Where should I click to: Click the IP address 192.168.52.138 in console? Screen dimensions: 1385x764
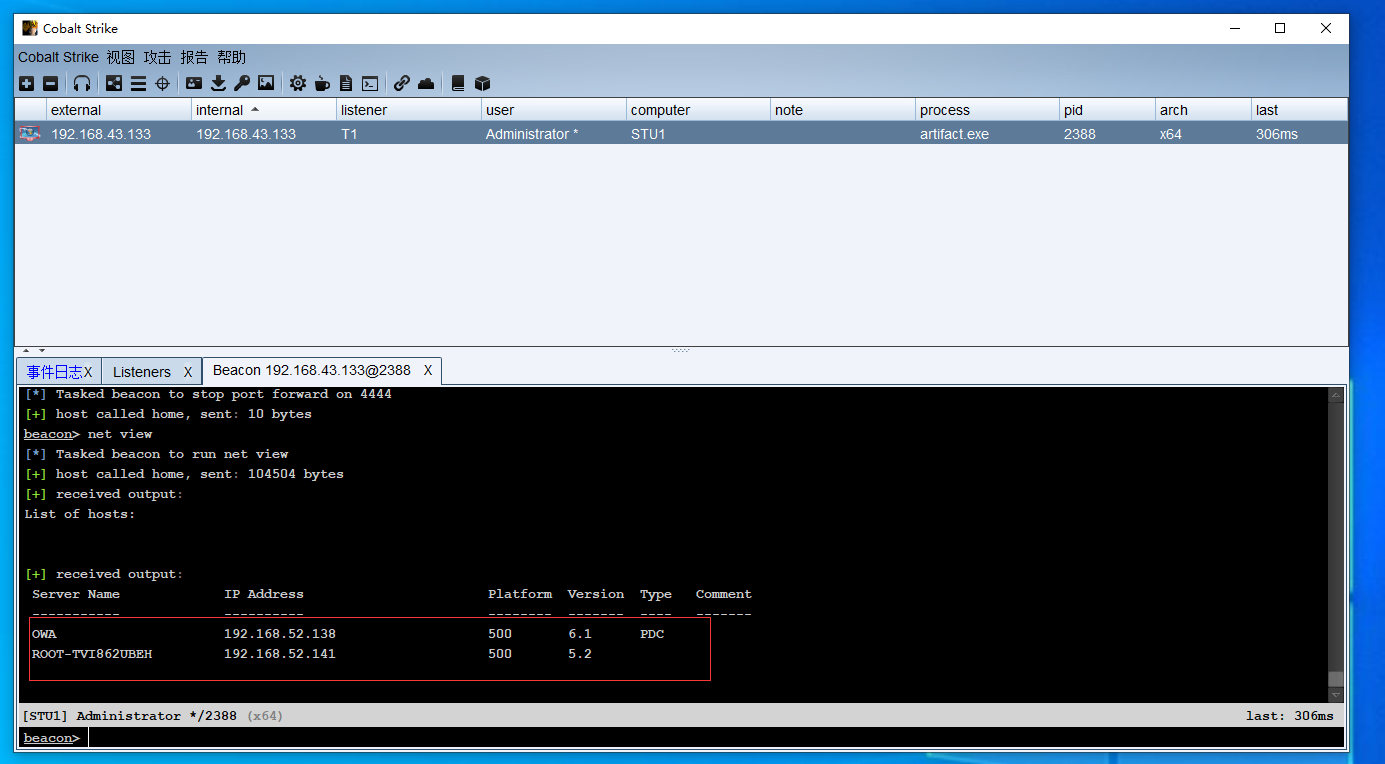coord(280,634)
